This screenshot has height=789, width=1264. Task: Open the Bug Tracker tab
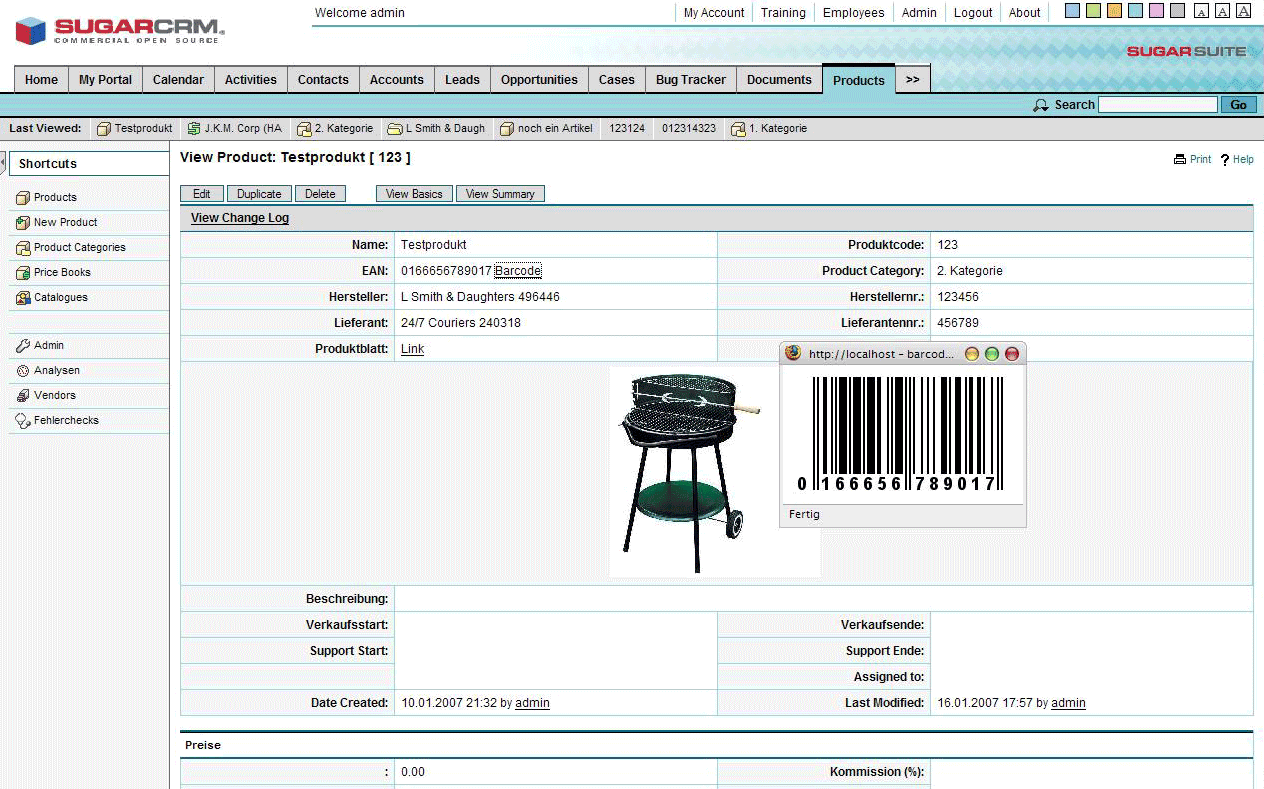pos(690,80)
